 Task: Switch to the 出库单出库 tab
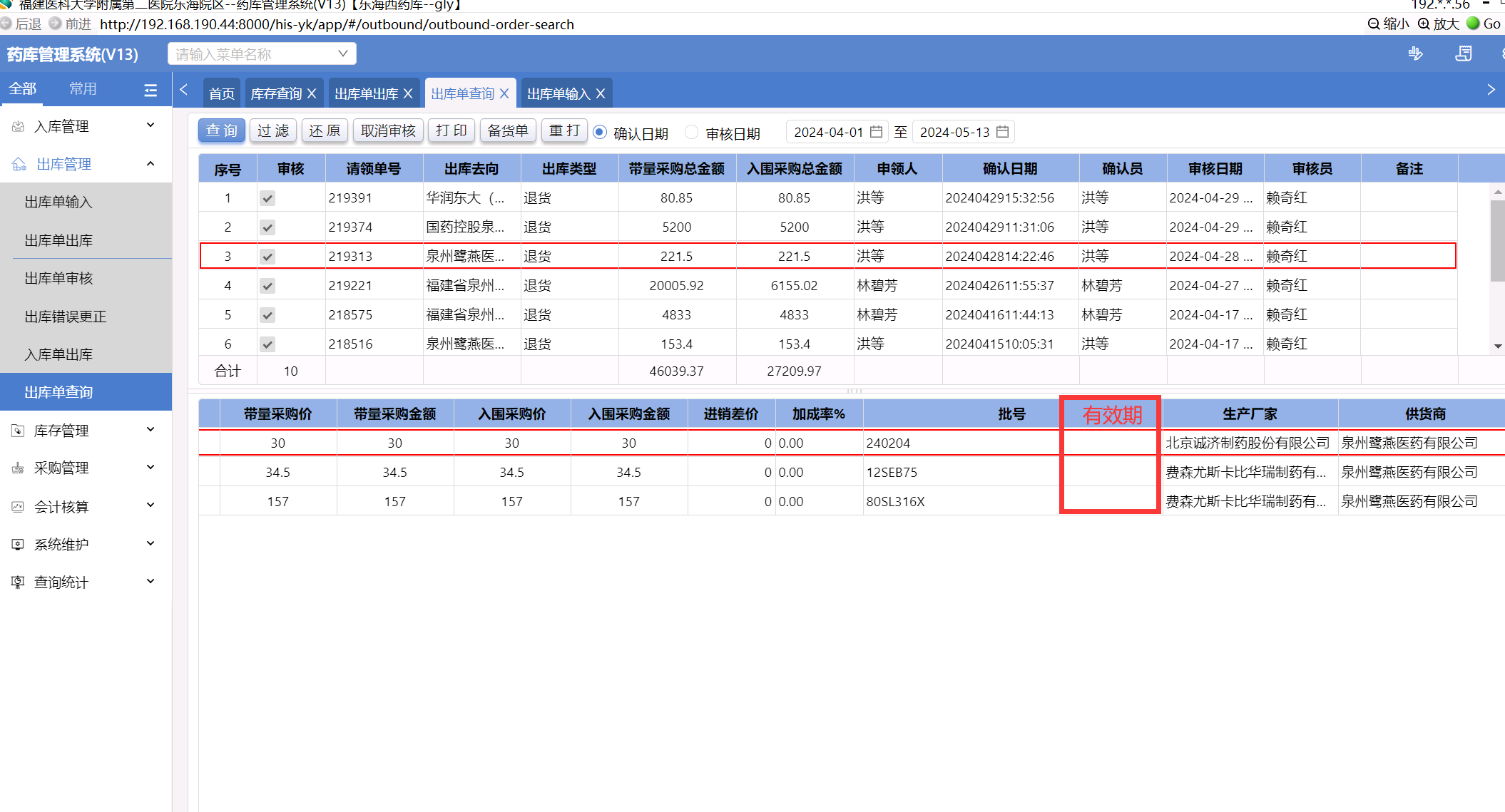coord(367,93)
